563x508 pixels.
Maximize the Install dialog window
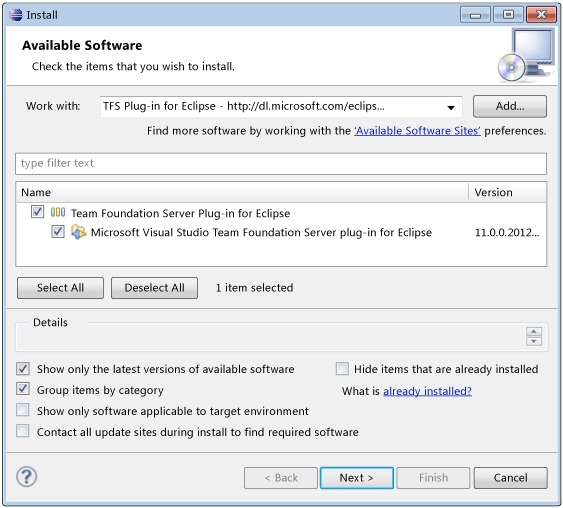tap(508, 15)
